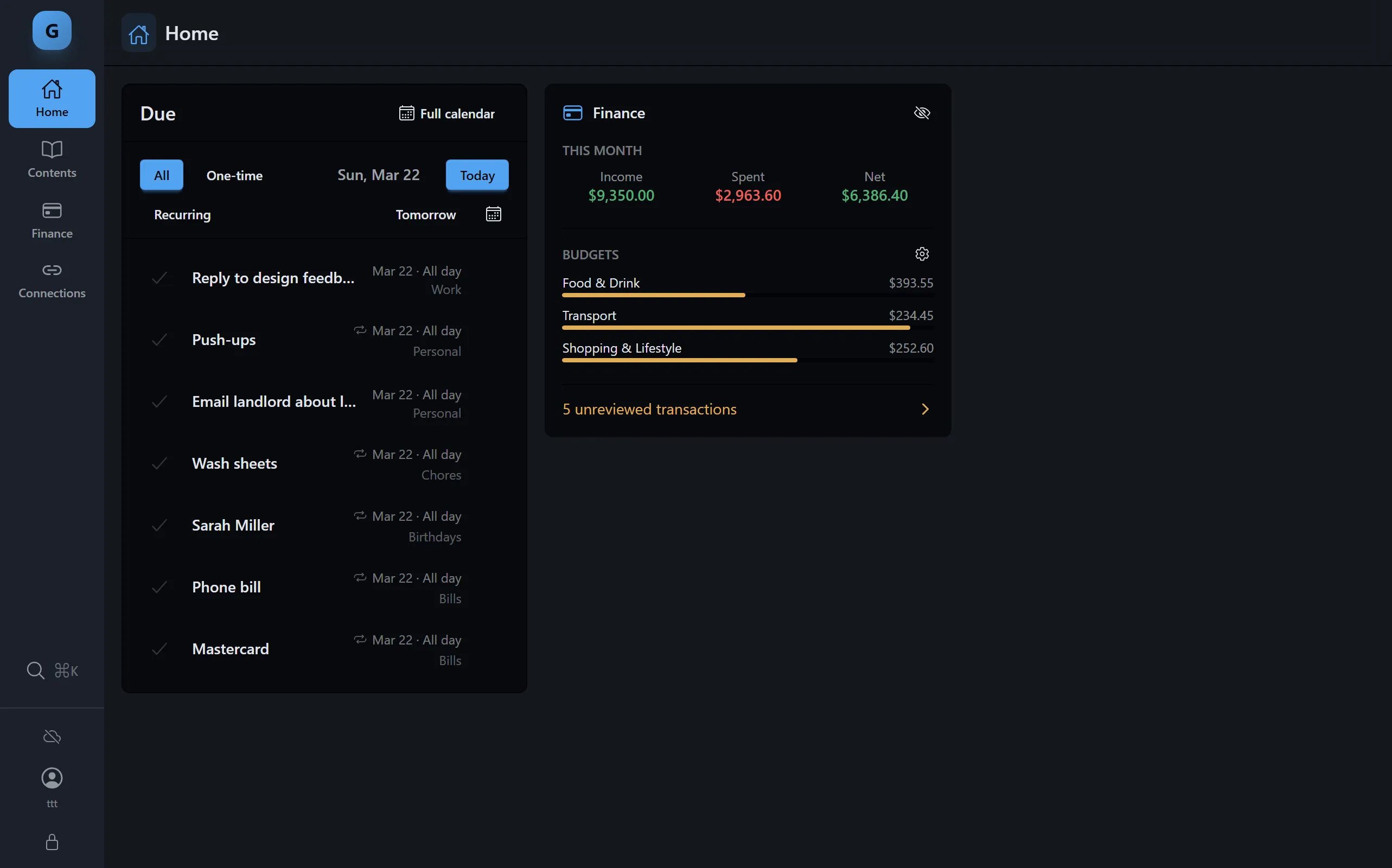This screenshot has width=1392, height=868.
Task: Open the Contents section from the sidebar
Action: point(51,159)
